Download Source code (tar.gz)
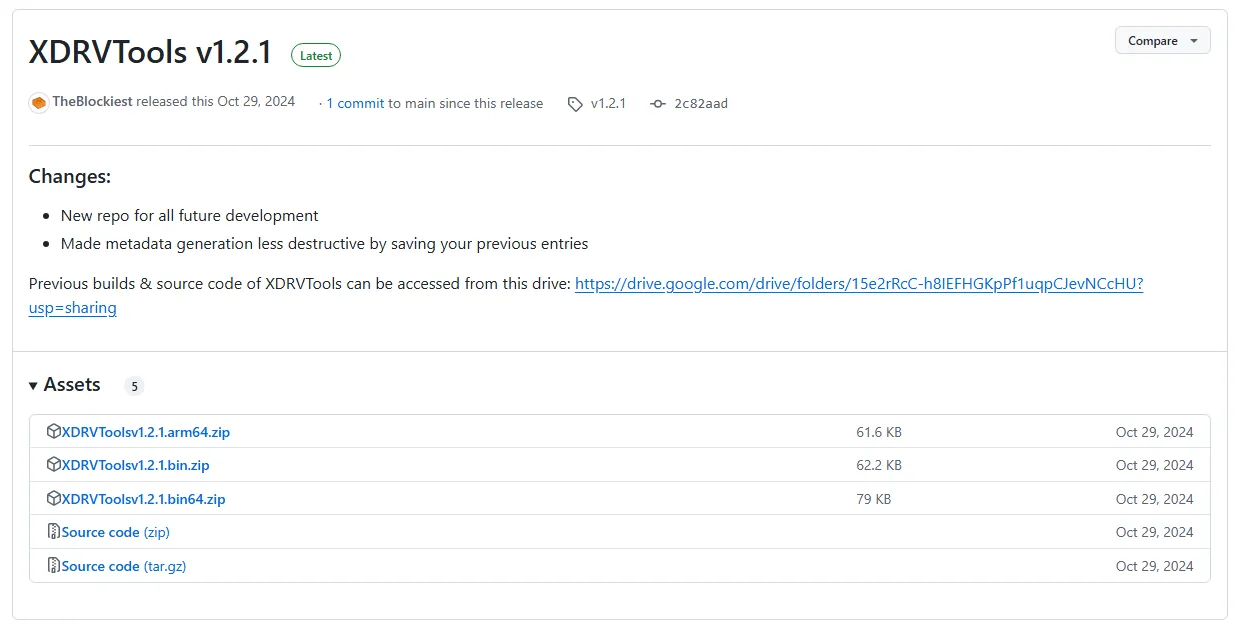The height and width of the screenshot is (629, 1242). pos(124,566)
